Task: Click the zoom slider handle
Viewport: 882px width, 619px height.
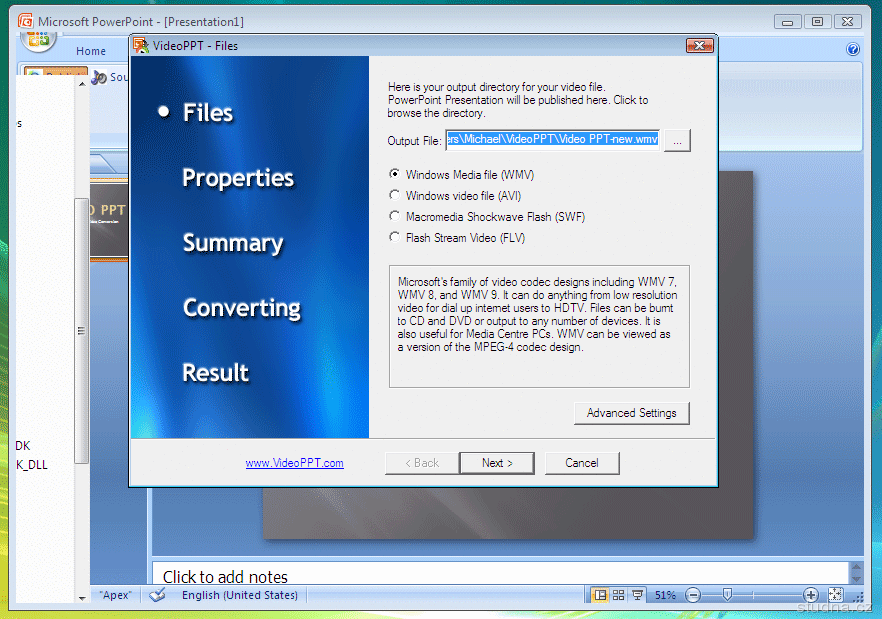Action: click(x=727, y=595)
